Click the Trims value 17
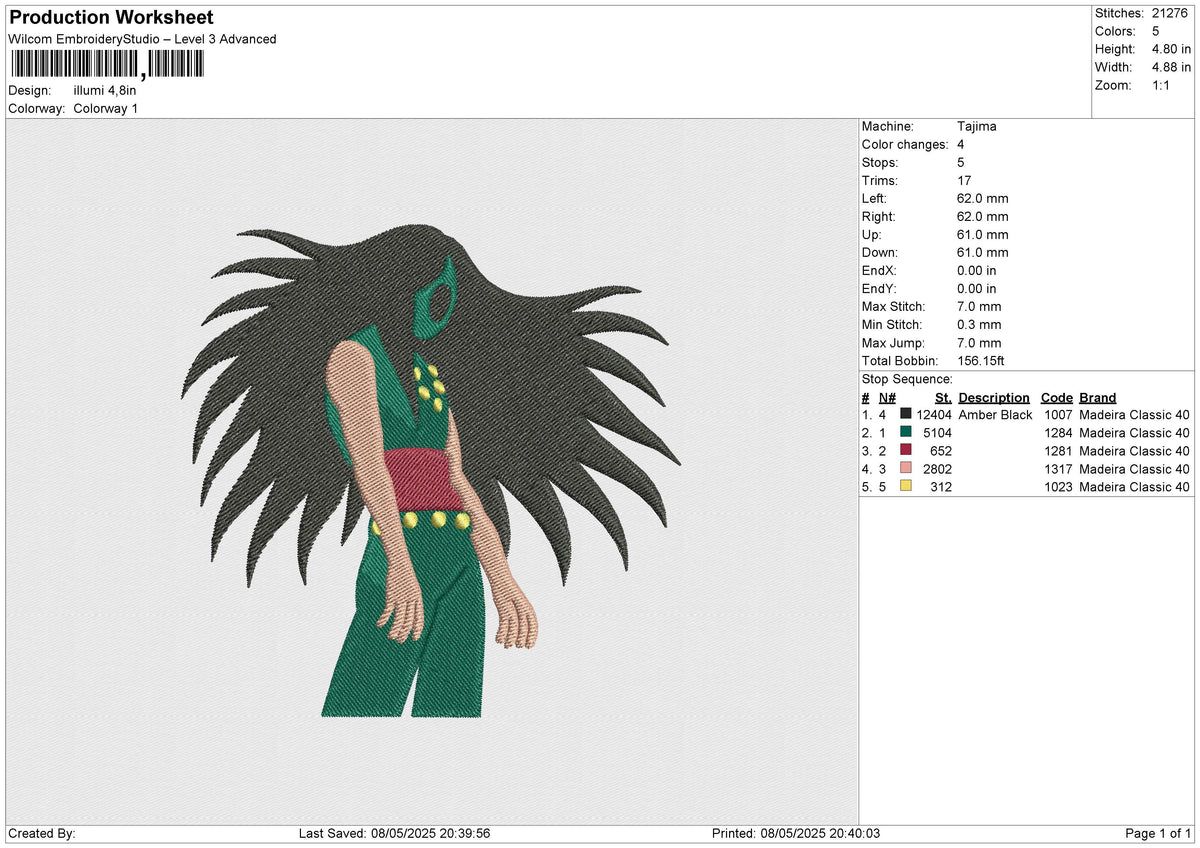The width and height of the screenshot is (1200, 848). point(964,181)
